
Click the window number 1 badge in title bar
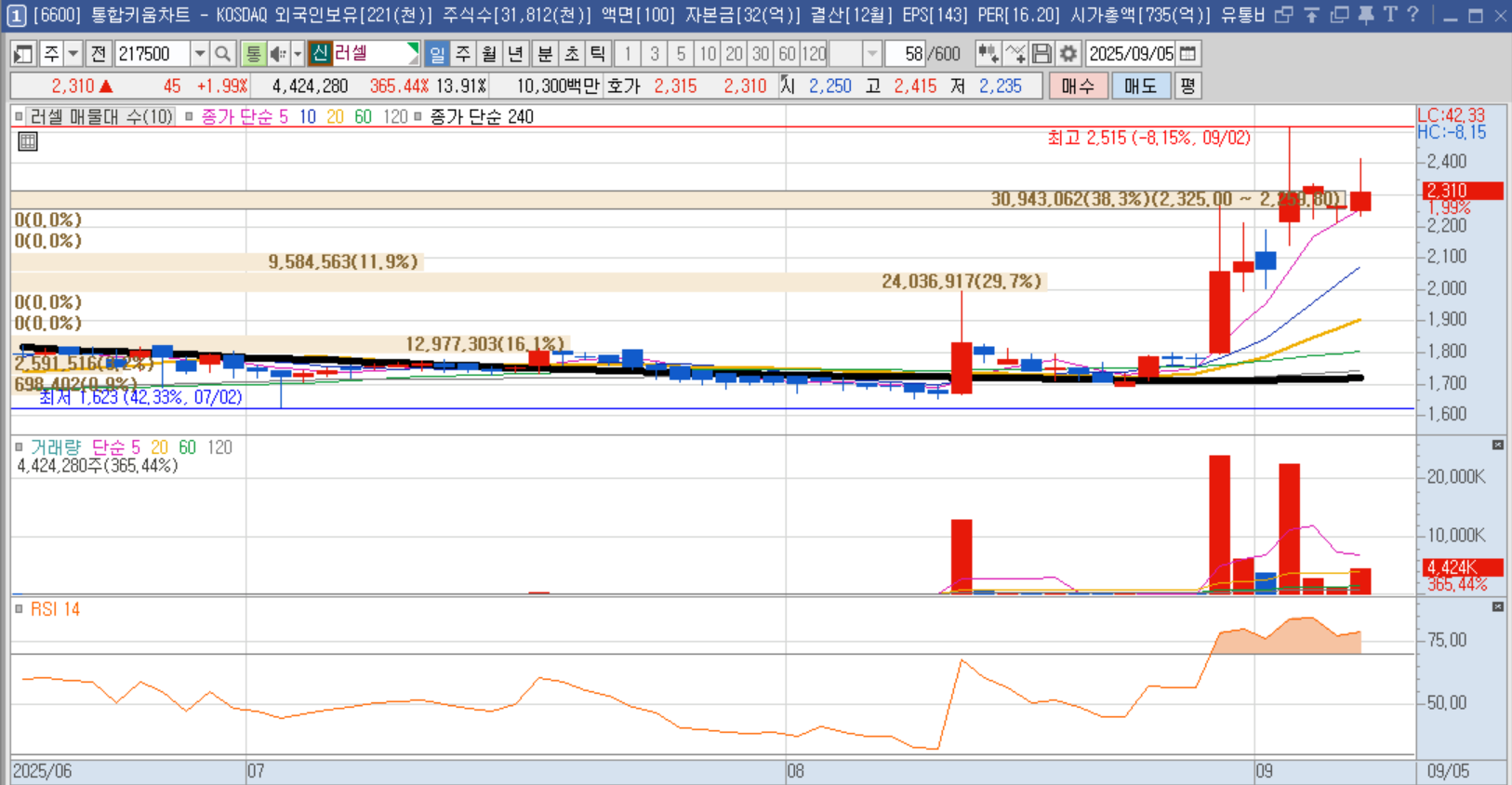(x=16, y=15)
